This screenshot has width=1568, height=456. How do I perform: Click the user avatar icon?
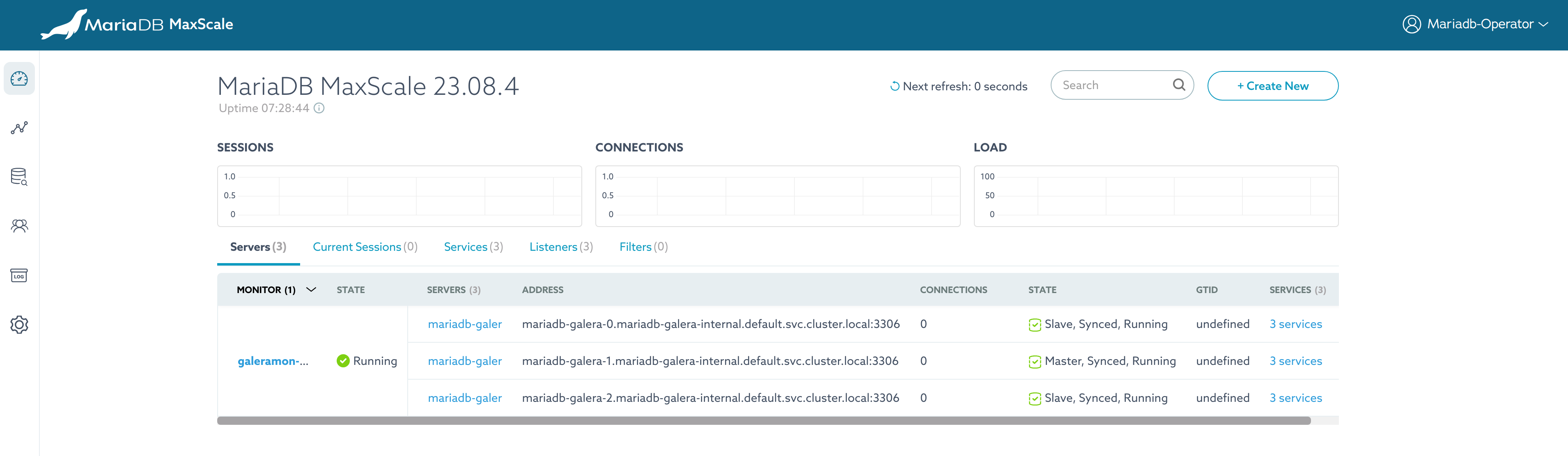click(x=1412, y=24)
